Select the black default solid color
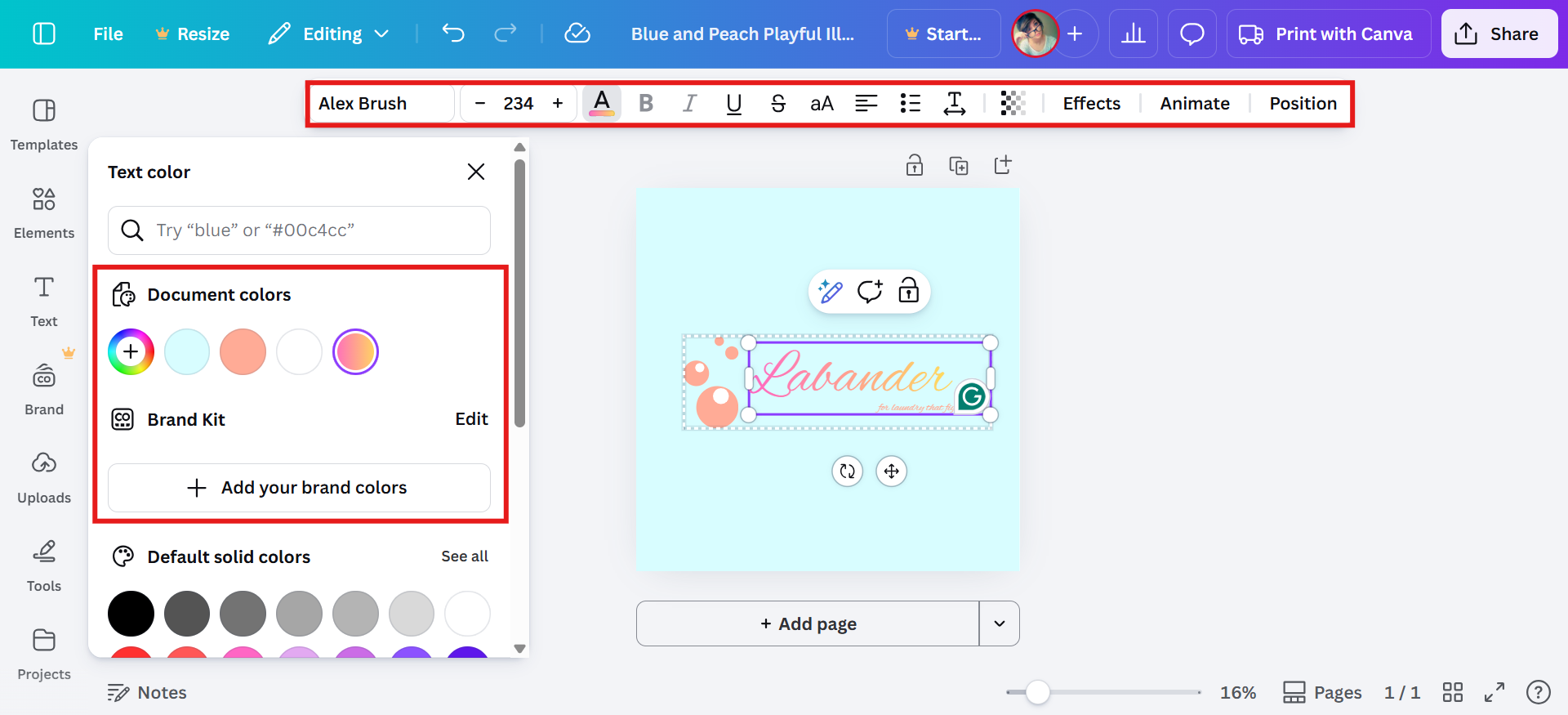Viewport: 1568px width, 715px height. click(x=131, y=614)
